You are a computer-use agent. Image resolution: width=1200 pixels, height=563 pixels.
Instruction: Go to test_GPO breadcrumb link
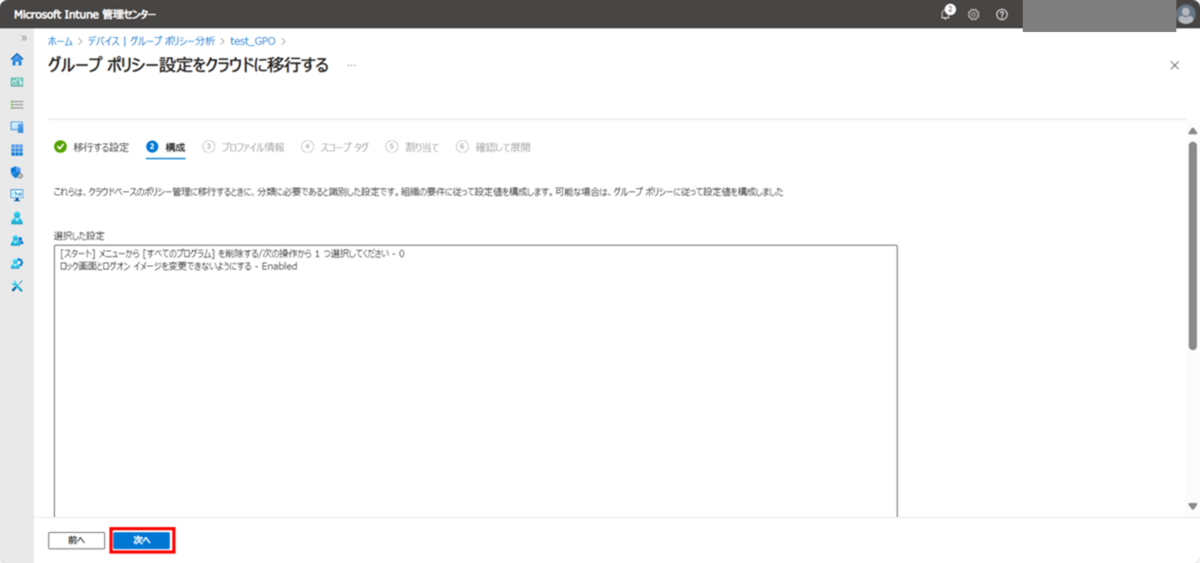(x=253, y=41)
